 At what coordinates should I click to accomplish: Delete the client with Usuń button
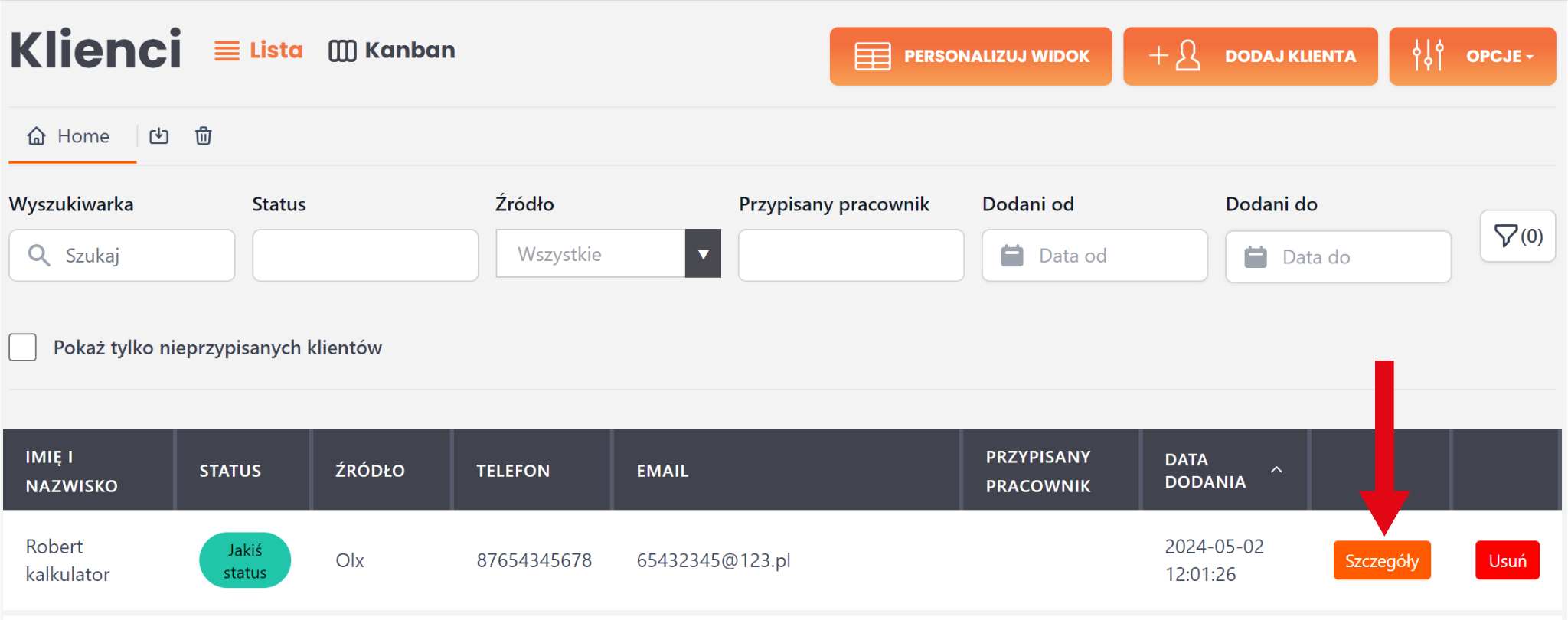[1507, 561]
